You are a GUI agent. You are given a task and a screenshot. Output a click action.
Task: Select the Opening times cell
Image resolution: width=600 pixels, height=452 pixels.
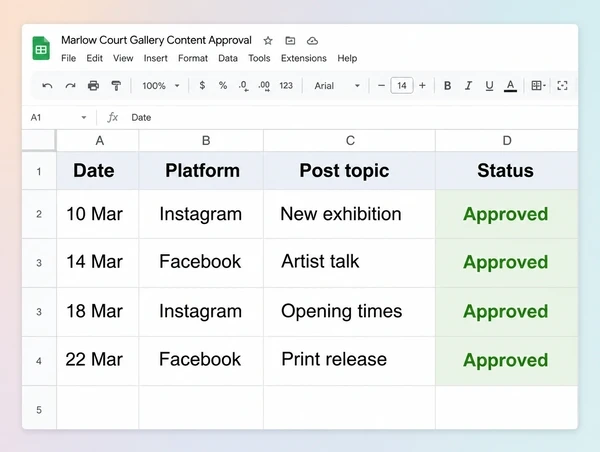pyautogui.click(x=349, y=312)
